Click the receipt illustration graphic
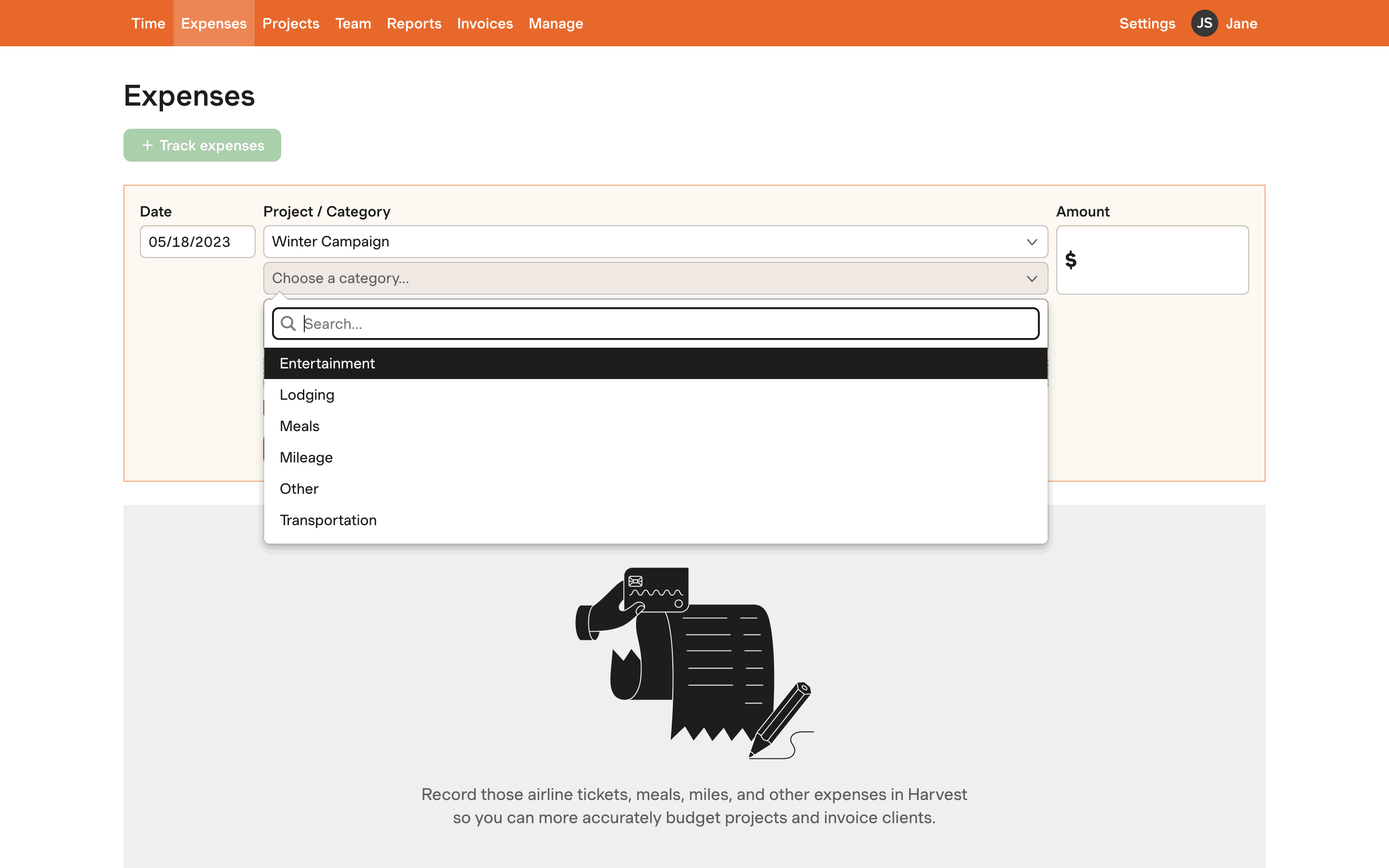 [x=694, y=663]
